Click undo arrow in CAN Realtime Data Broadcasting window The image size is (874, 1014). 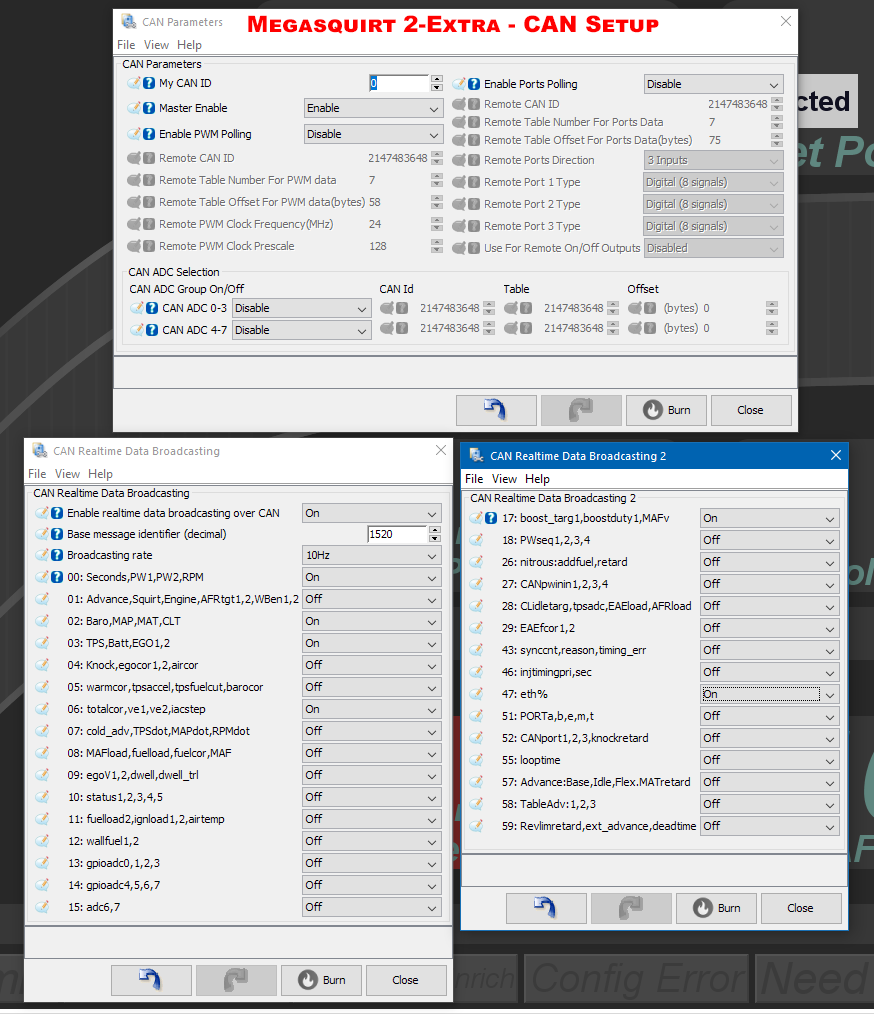point(151,980)
